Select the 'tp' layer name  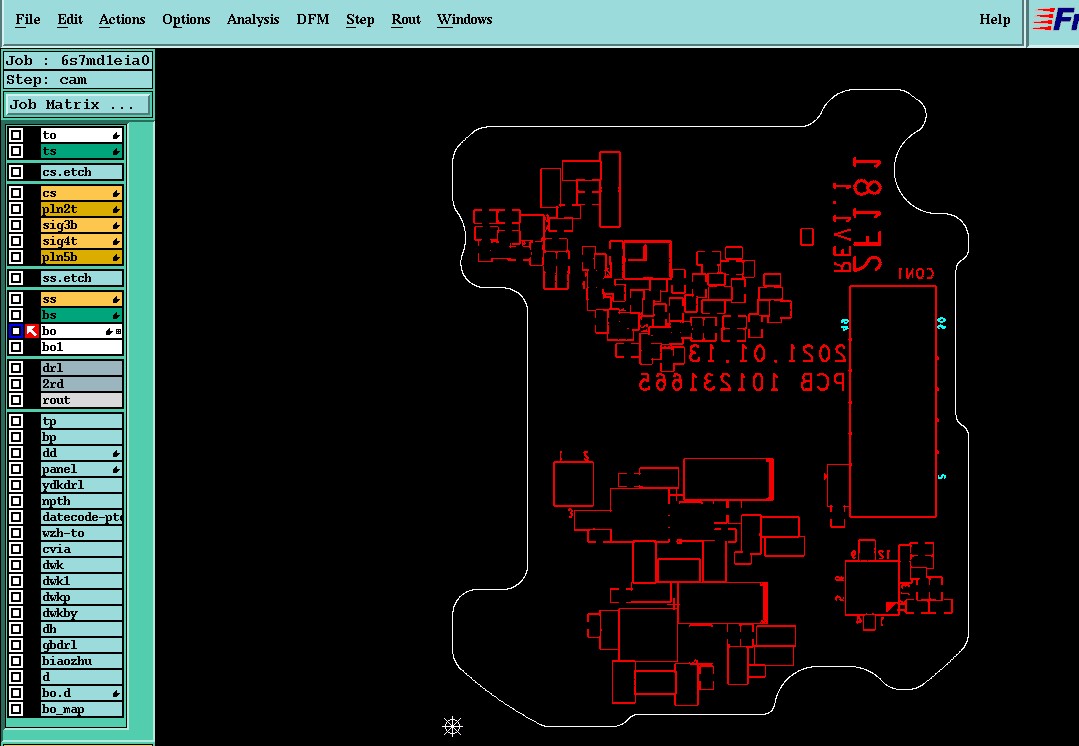(x=81, y=421)
